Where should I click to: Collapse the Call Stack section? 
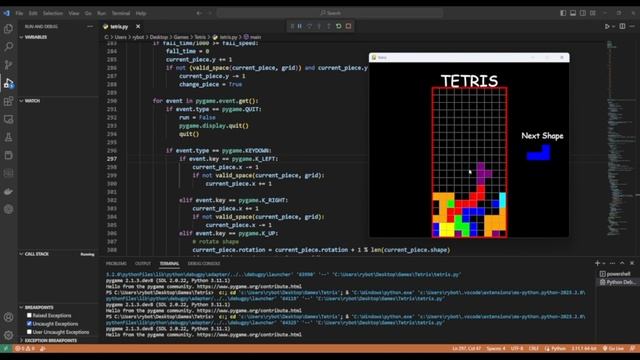pos(58,254)
